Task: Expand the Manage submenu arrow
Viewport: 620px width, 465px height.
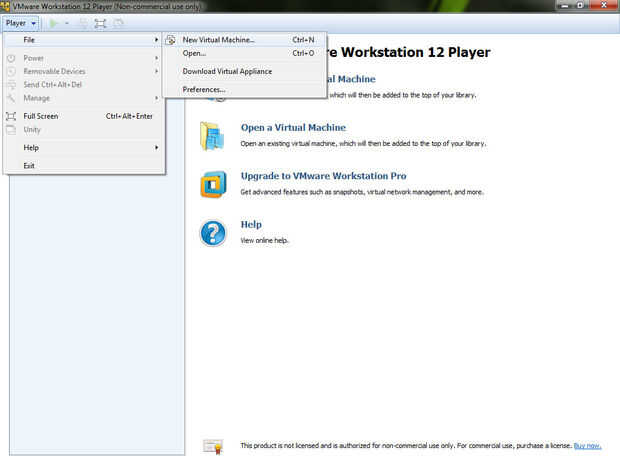Action: coord(157,98)
